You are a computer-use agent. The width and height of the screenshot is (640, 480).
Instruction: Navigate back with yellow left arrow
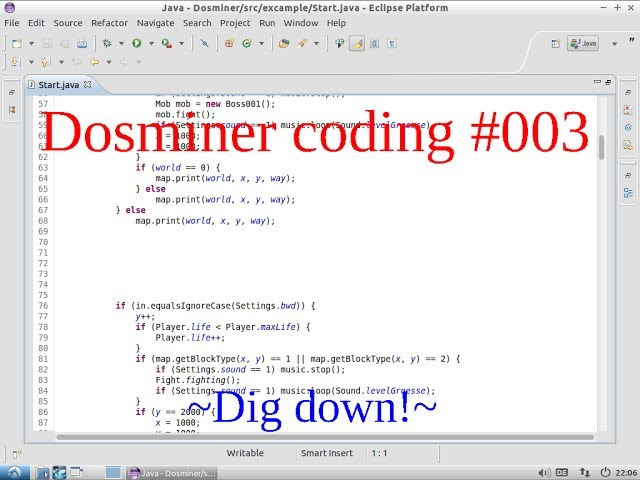pyautogui.click(x=94, y=62)
